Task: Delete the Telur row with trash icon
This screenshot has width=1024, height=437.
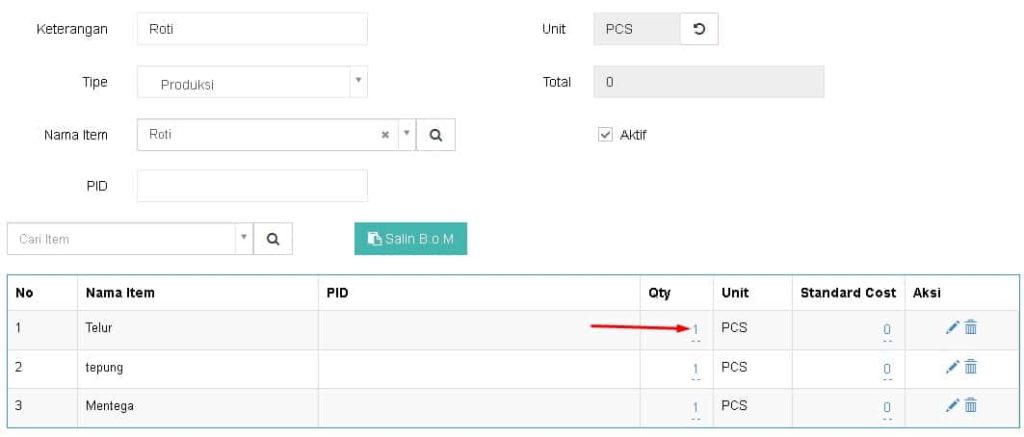Action: 970,327
